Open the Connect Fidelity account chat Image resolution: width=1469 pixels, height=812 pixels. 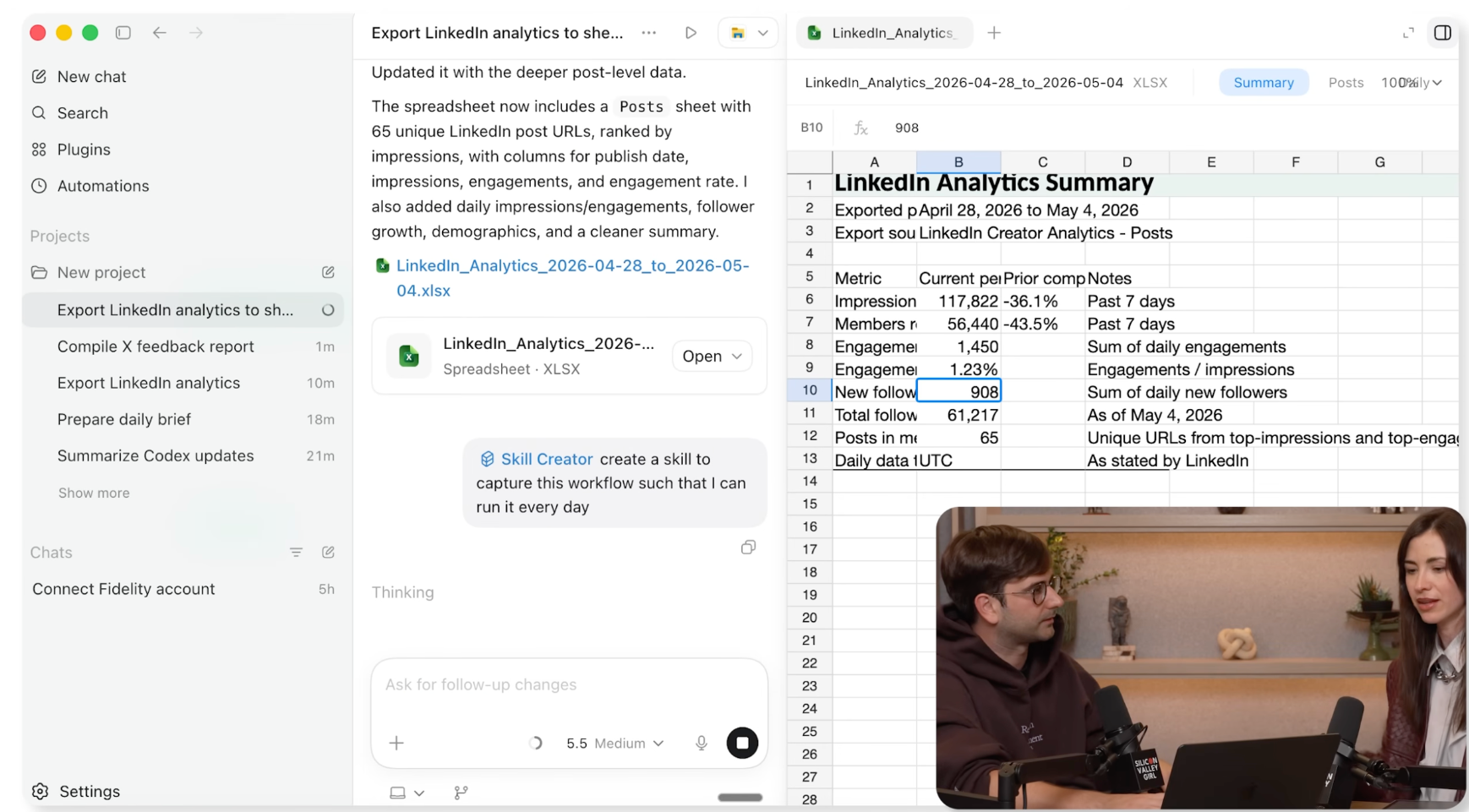(183, 589)
